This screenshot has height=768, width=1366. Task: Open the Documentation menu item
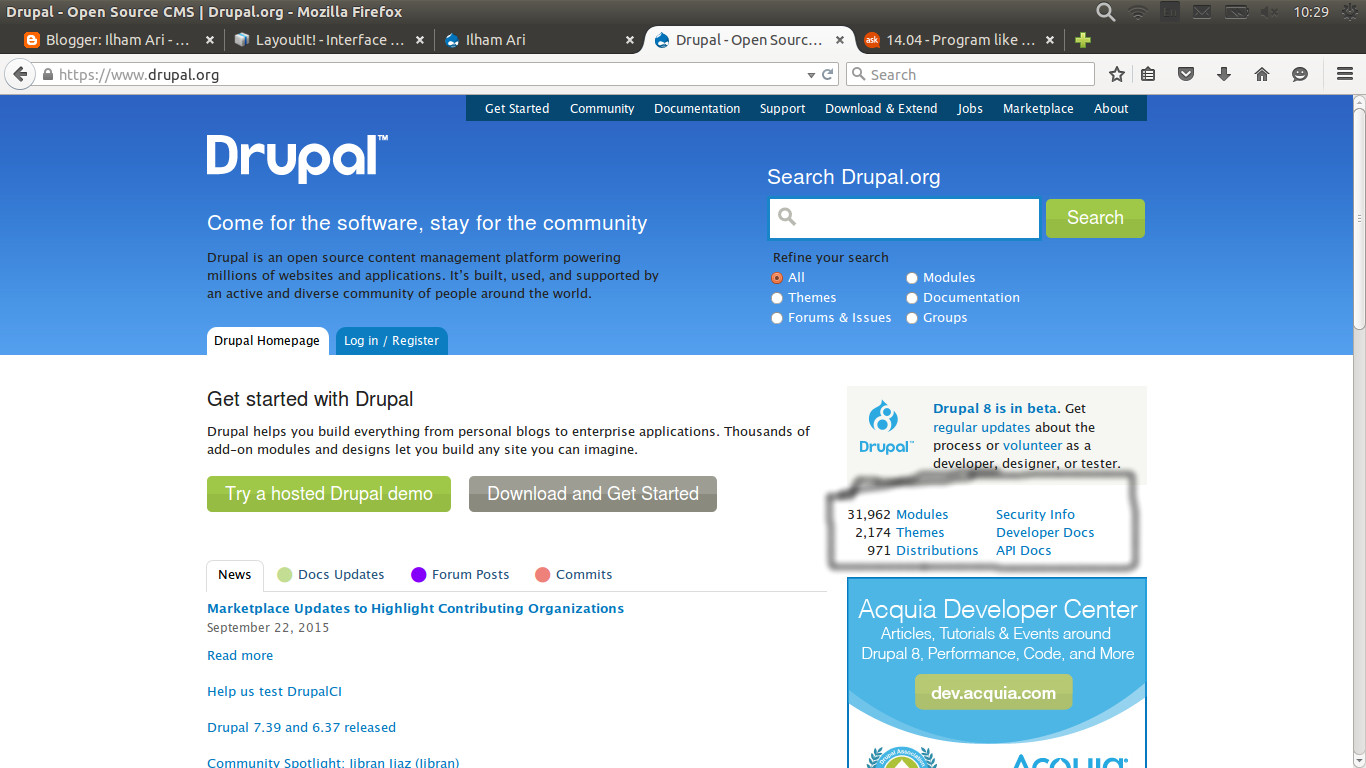point(697,108)
